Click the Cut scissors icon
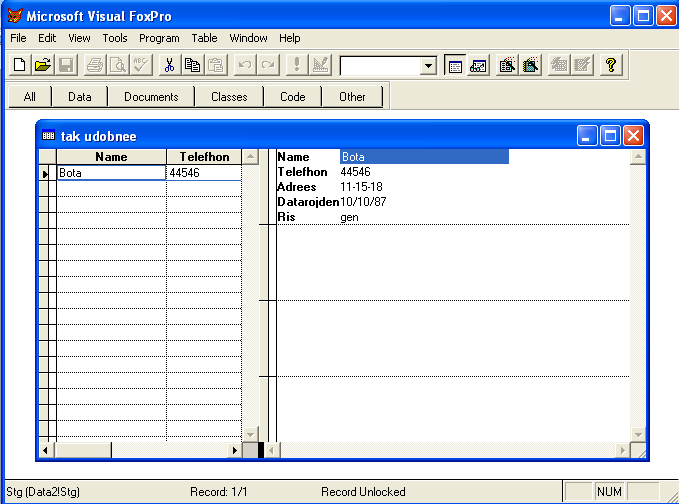This screenshot has width=679, height=504. pos(170,65)
